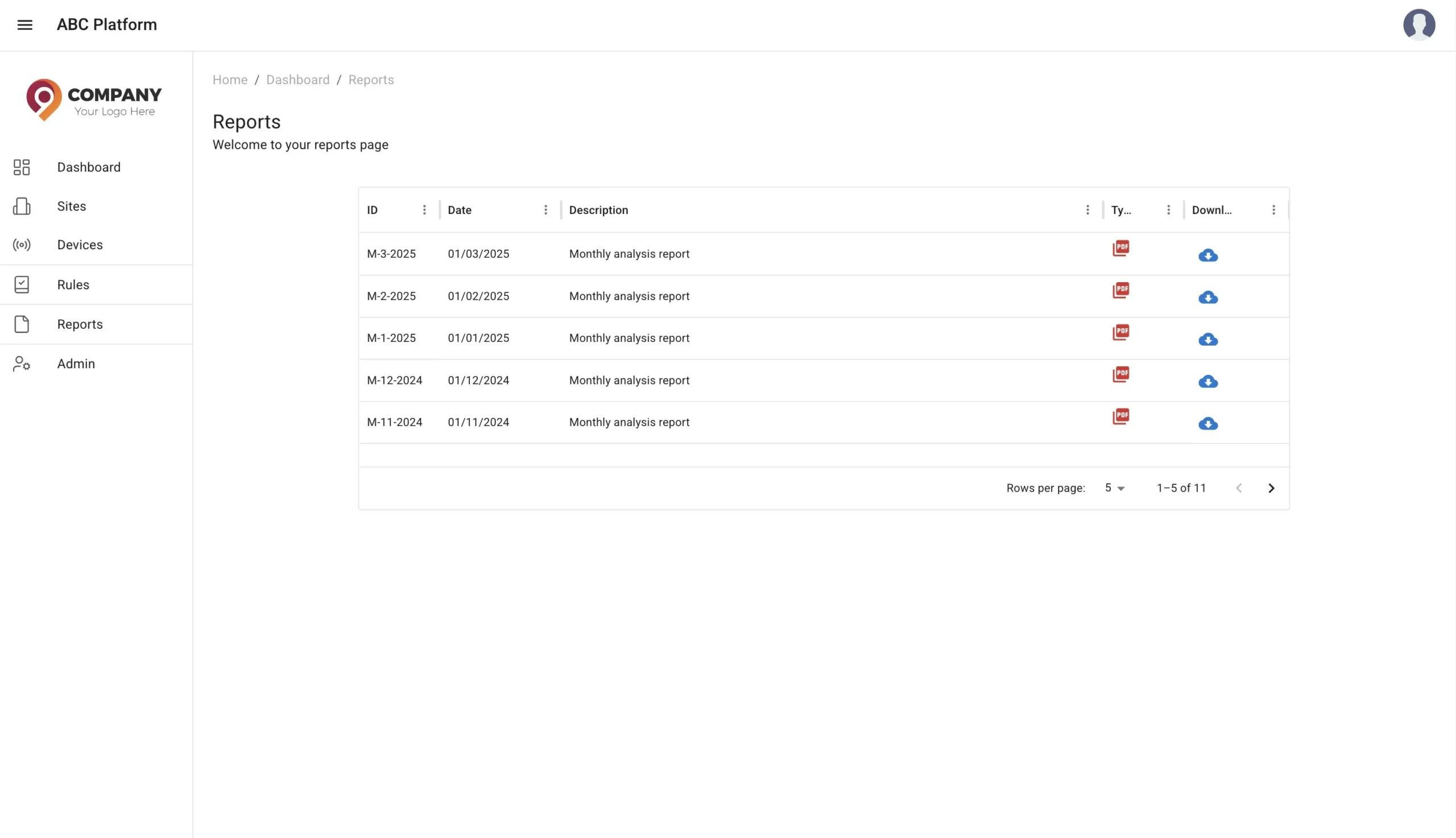The width and height of the screenshot is (1456, 838).
Task: Click PDF type icon for M-11-2024
Action: [1120, 416]
